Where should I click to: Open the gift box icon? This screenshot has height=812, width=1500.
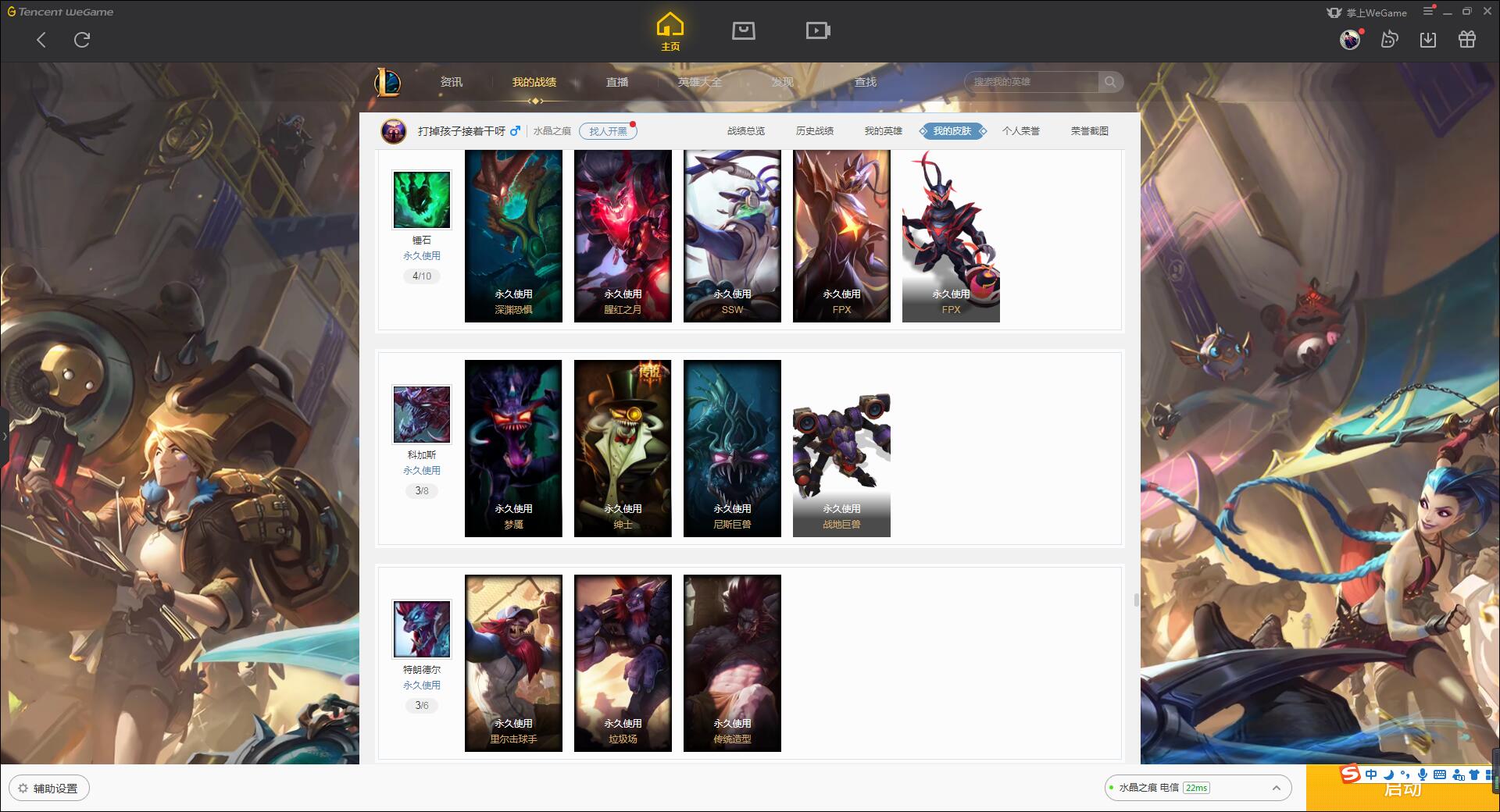tap(1467, 39)
